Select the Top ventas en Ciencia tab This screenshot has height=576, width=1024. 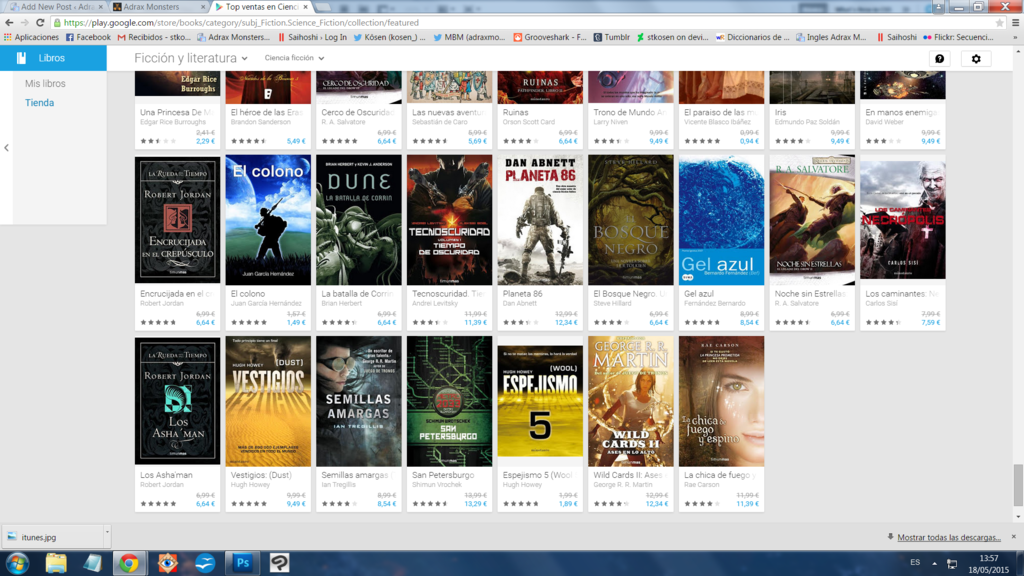(261, 7)
